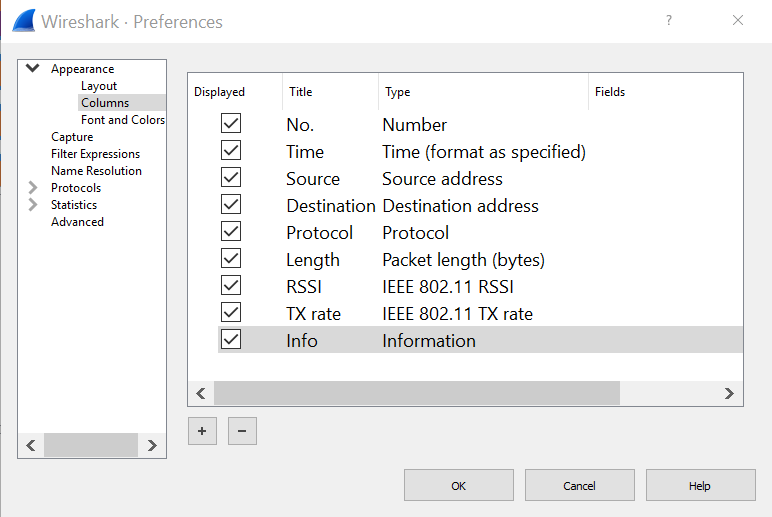
Task: Open the Capture preferences page
Action: [x=72, y=136]
